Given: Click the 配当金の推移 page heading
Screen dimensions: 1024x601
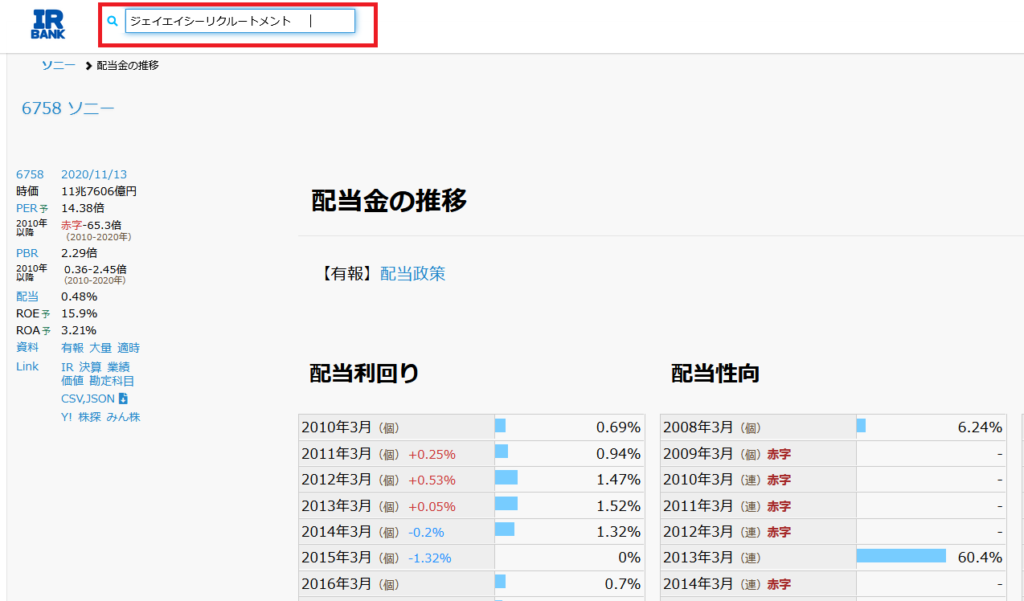Looking at the screenshot, I should coord(389,201).
